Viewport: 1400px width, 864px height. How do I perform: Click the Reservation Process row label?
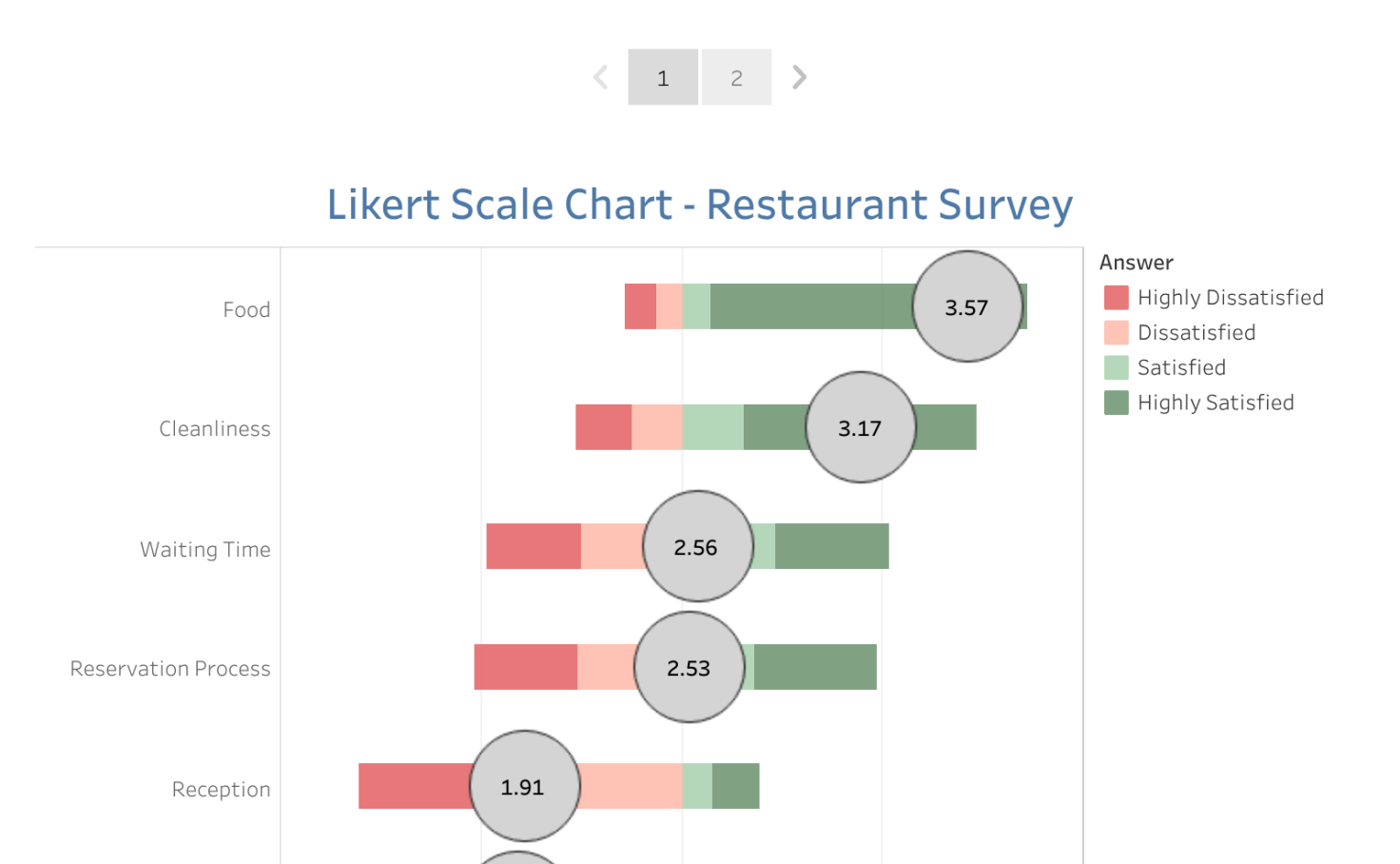[x=169, y=669]
